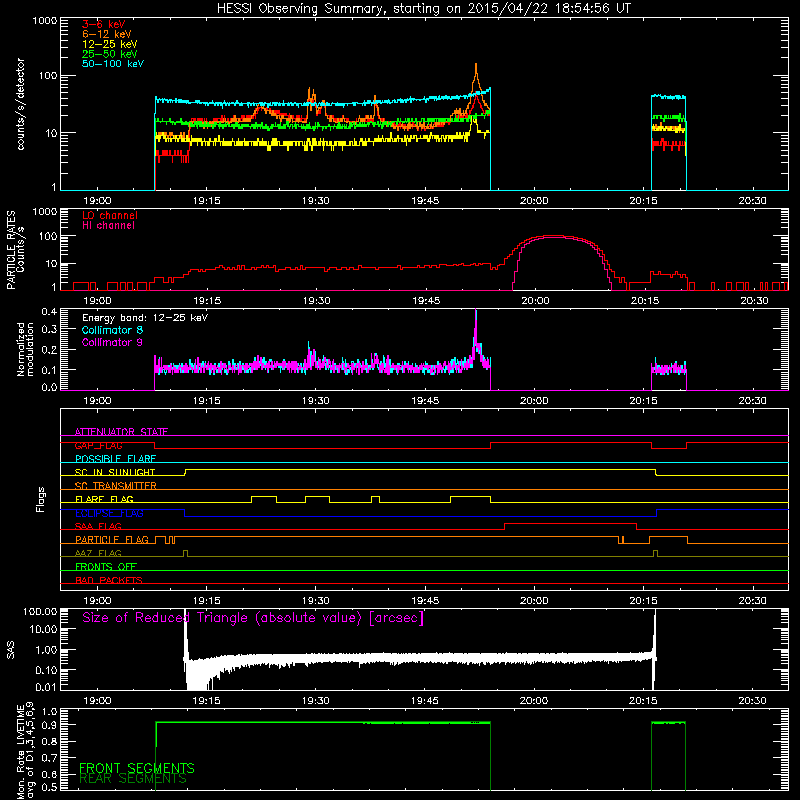Image resolution: width=800 pixels, height=800 pixels.
Task: Select the SC_IN_SUNLIGHT flag label
Action: 115,472
